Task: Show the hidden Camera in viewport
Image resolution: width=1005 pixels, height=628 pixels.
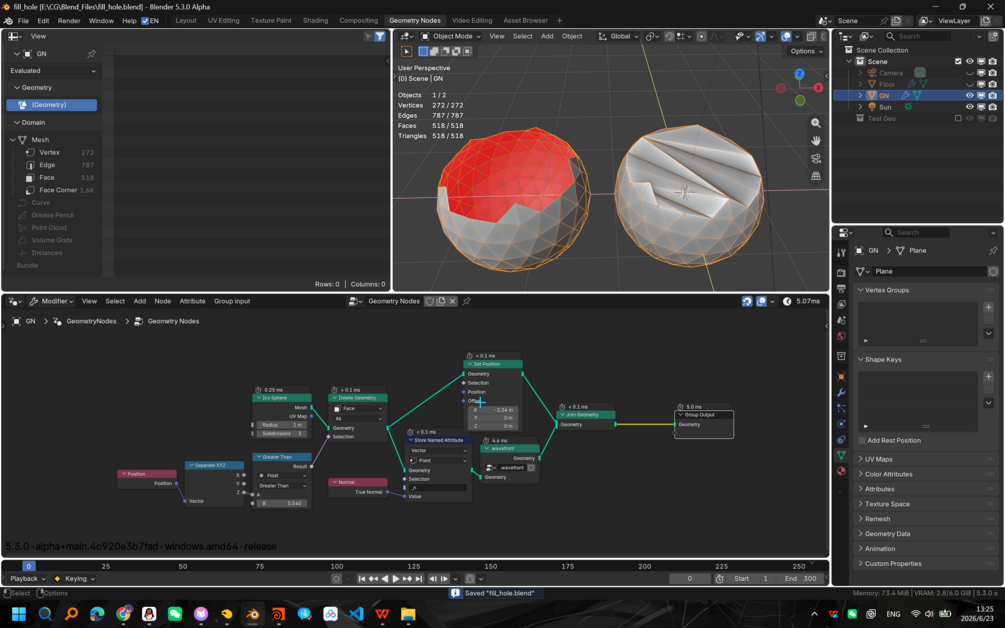Action: tap(969, 73)
